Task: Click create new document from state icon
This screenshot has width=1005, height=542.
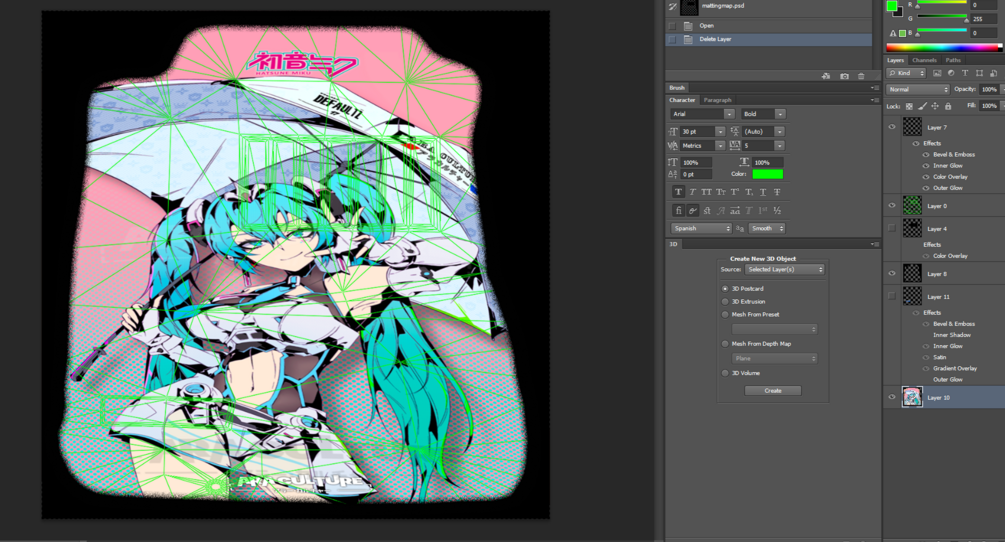Action: 826,76
